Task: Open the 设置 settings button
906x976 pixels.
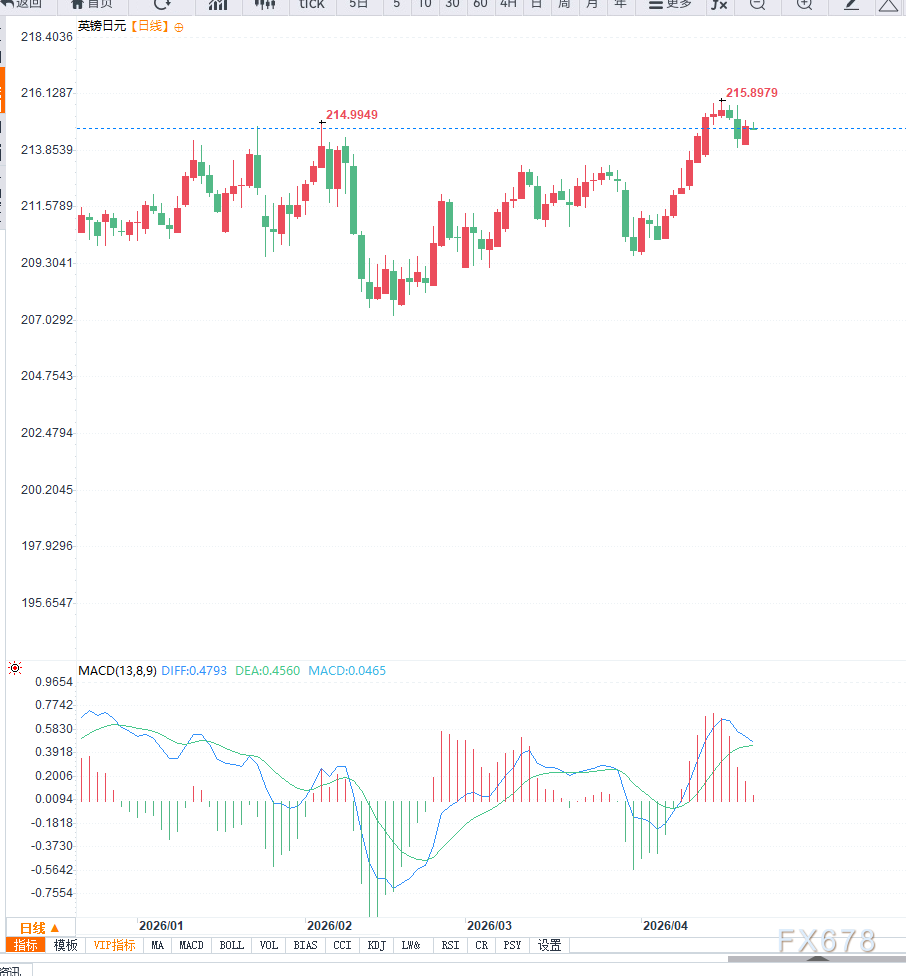Action: pos(549,945)
